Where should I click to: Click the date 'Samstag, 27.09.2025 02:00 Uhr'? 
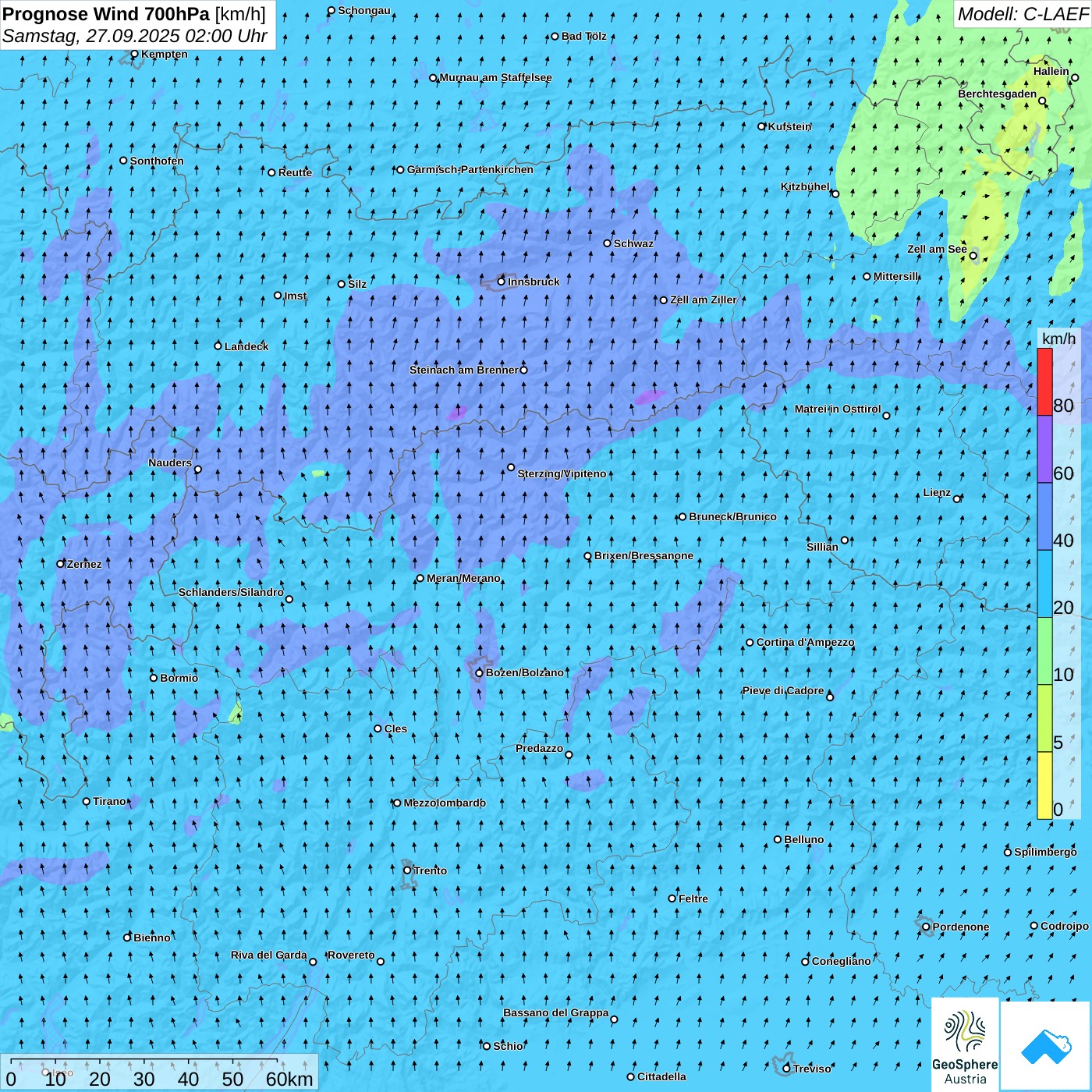135,36
